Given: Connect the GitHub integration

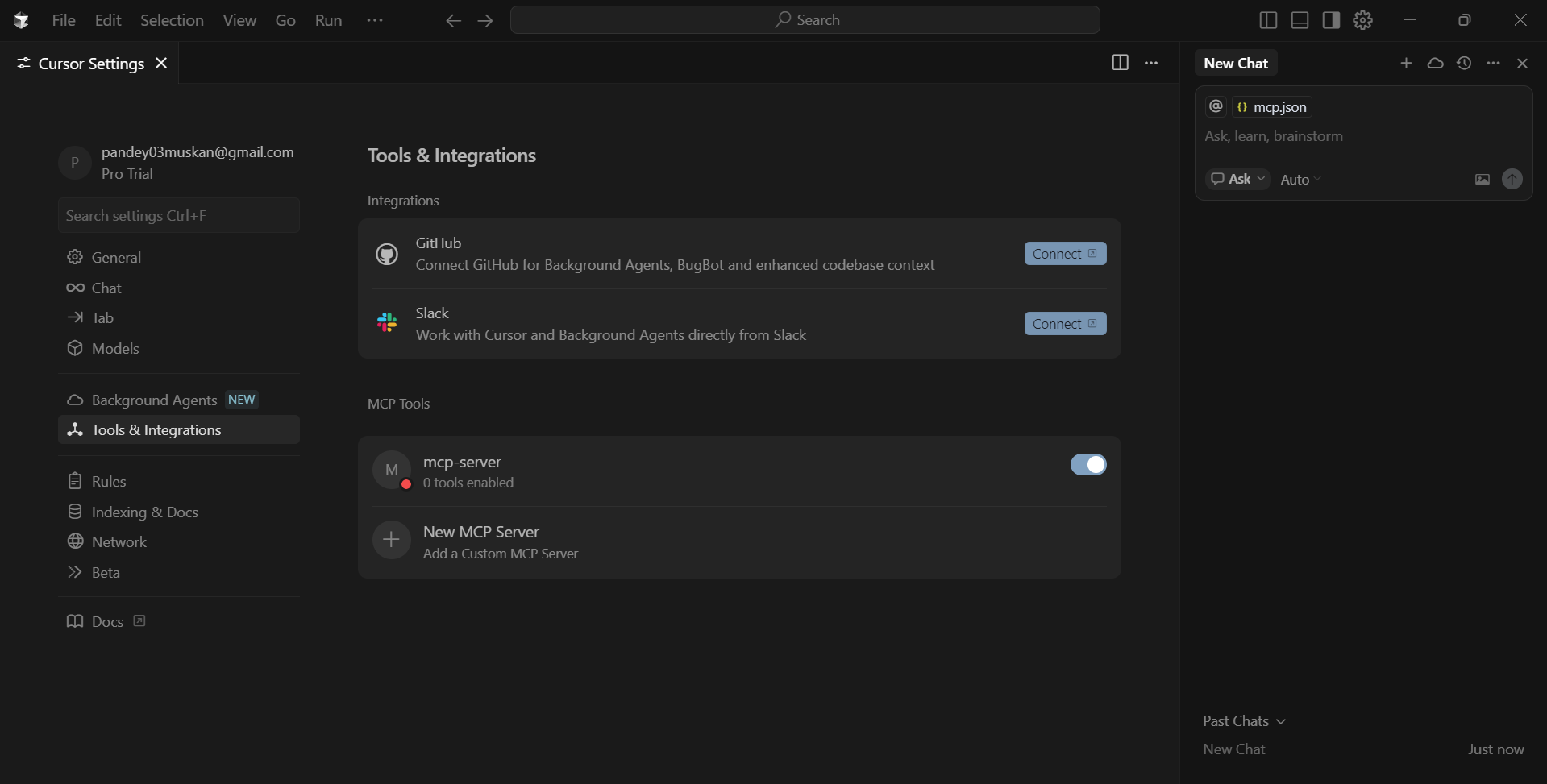Looking at the screenshot, I should tap(1065, 254).
